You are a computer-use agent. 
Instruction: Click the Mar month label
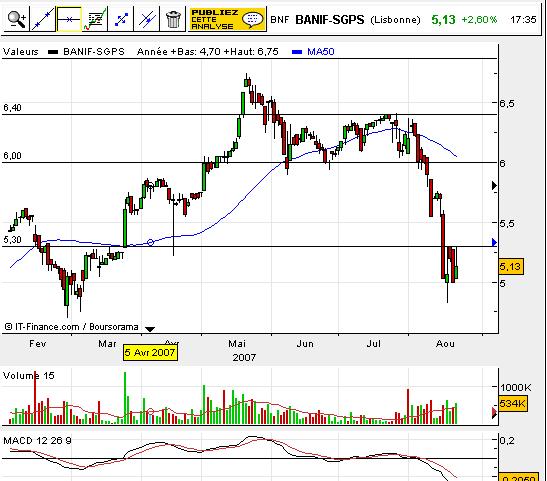click(107, 344)
